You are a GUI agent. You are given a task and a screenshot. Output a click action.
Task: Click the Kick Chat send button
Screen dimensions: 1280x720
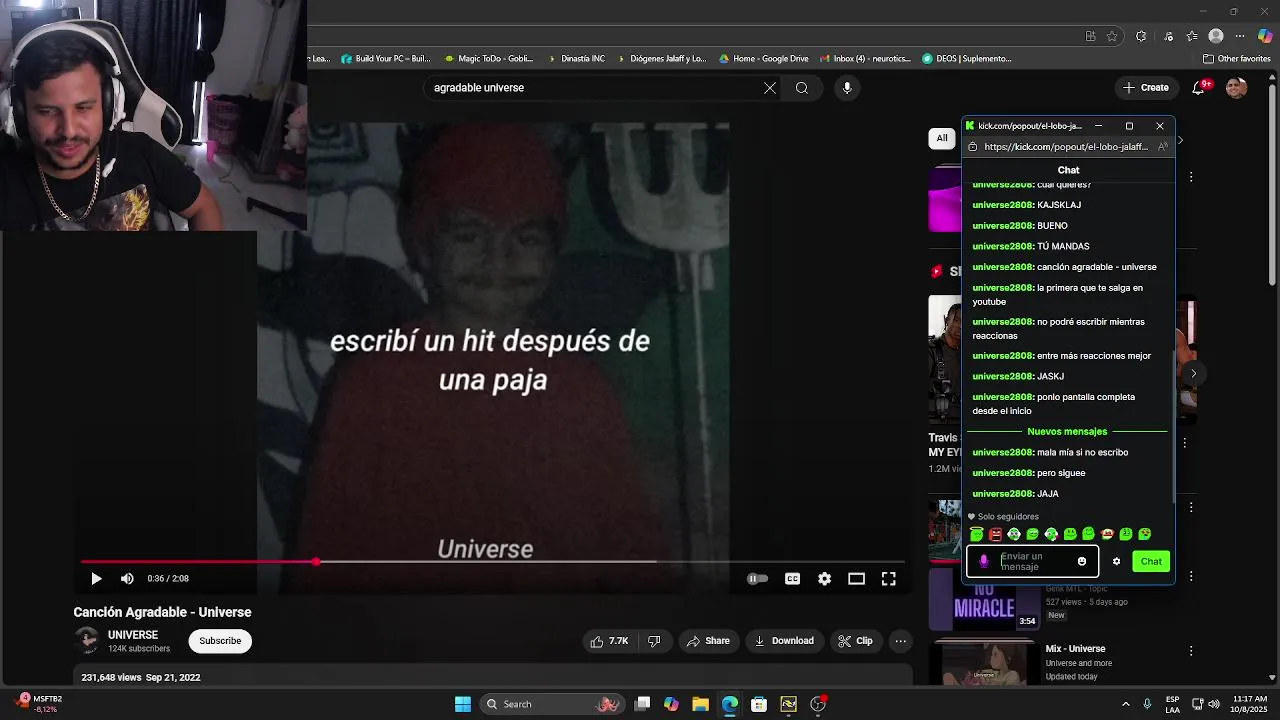coord(1151,562)
